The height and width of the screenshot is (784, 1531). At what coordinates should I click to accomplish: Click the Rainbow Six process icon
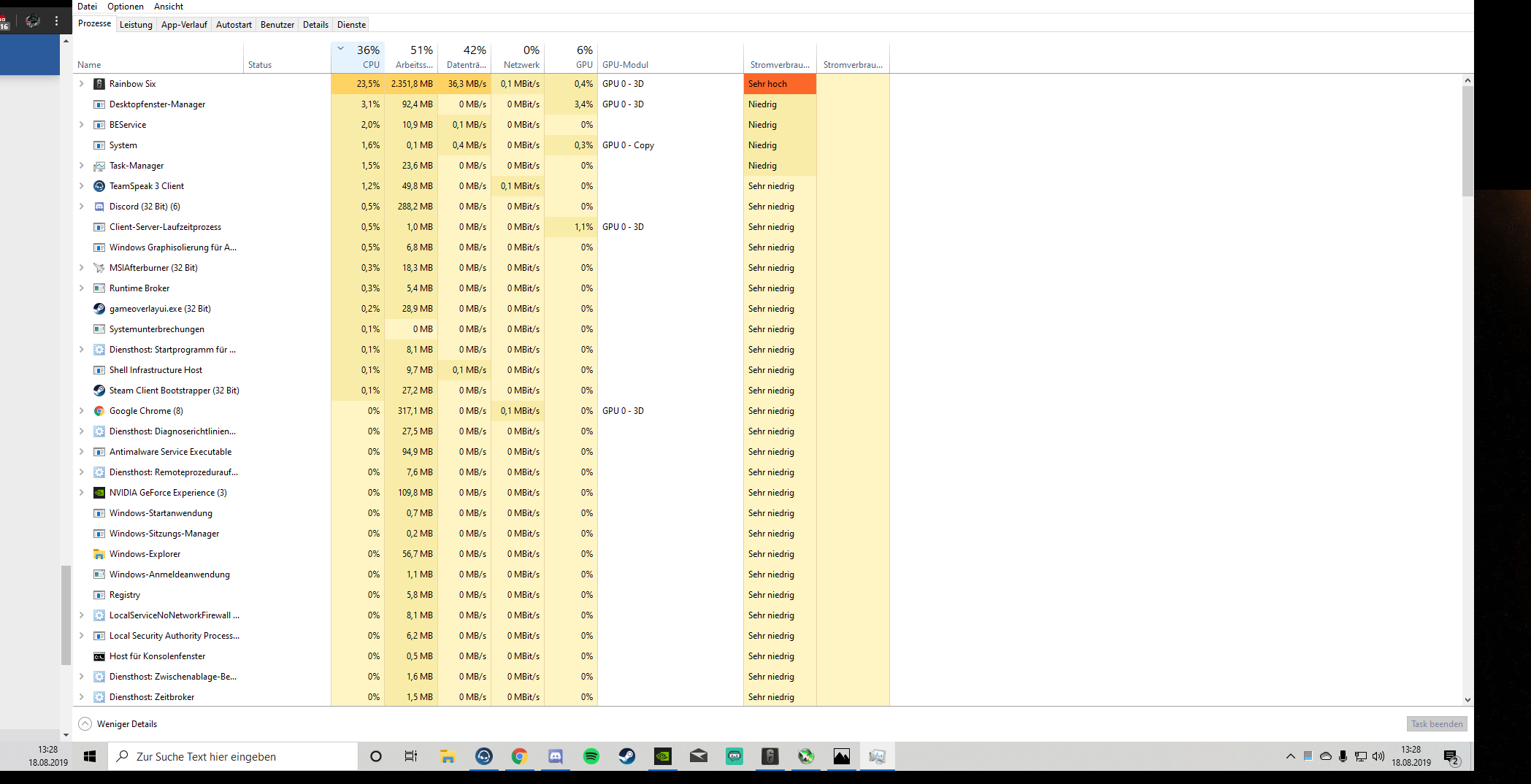(99, 84)
